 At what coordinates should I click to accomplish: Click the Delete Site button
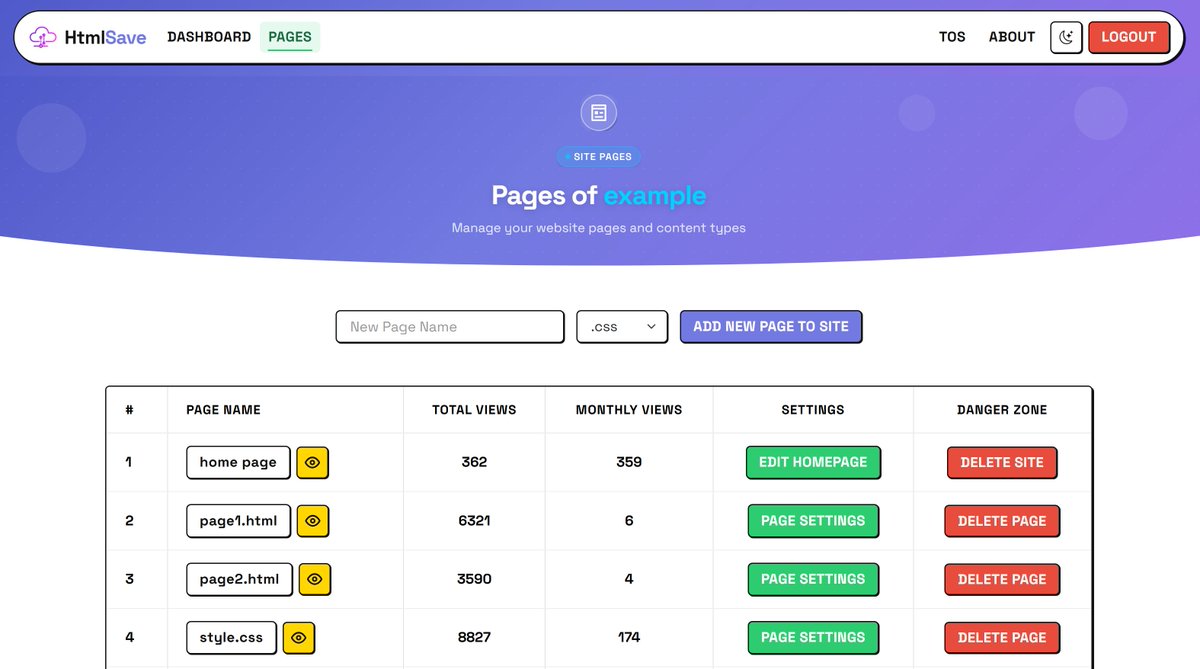pyautogui.click(x=1002, y=463)
